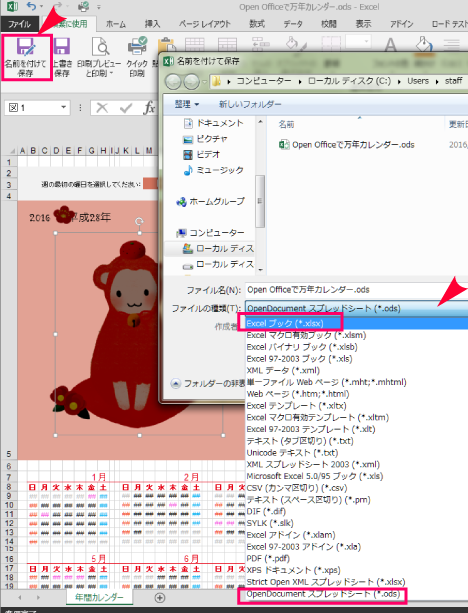The width and height of the screenshot is (468, 613).
Task: Click the dialog back navigation button
Action: pyautogui.click(x=173, y=82)
